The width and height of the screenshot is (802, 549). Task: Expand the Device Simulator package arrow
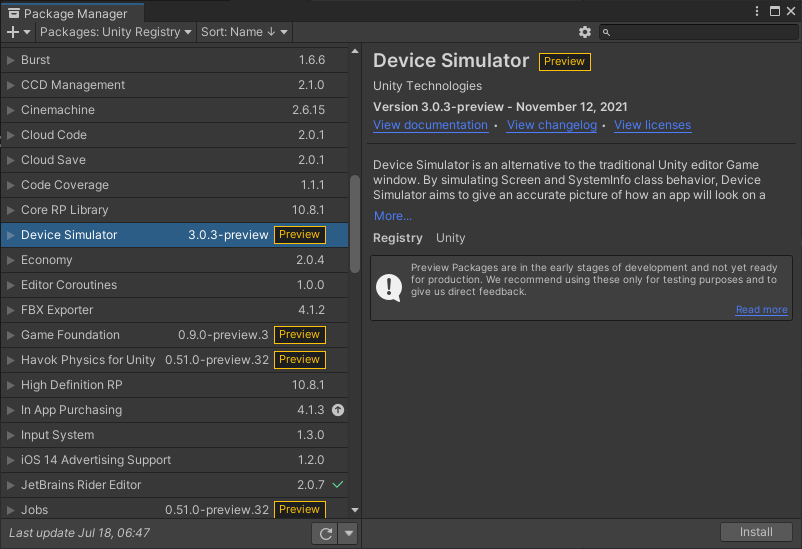click(10, 235)
